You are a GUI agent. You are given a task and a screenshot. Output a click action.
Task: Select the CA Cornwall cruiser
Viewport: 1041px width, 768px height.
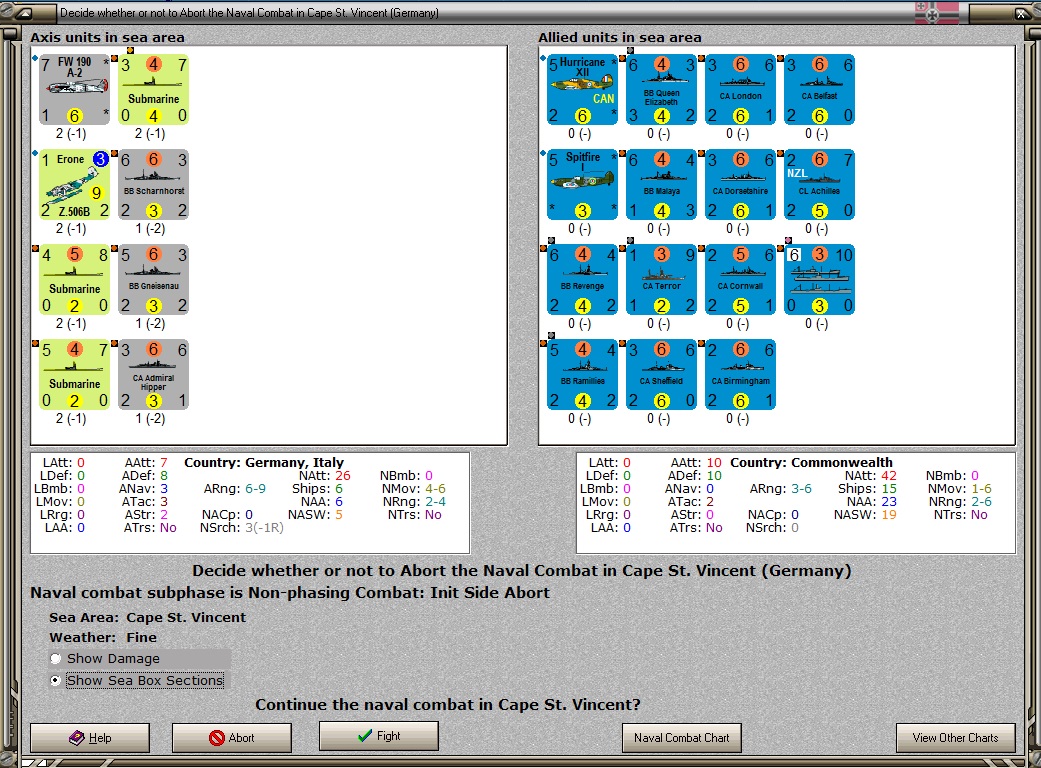pos(740,279)
